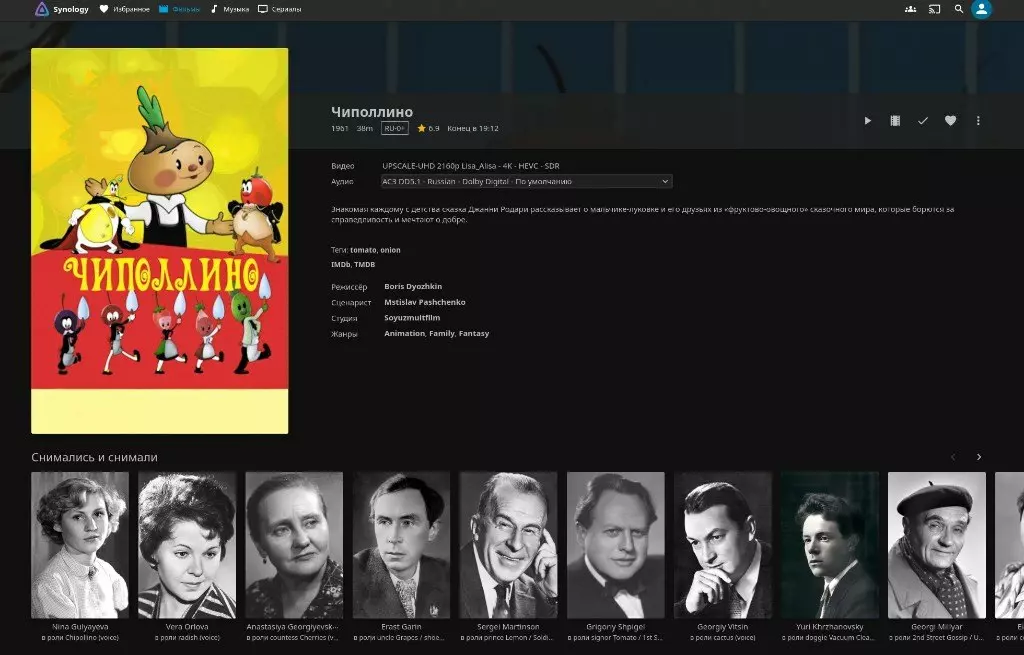Open the IMDb link
Image resolution: width=1024 pixels, height=655 pixels.
[x=340, y=264]
